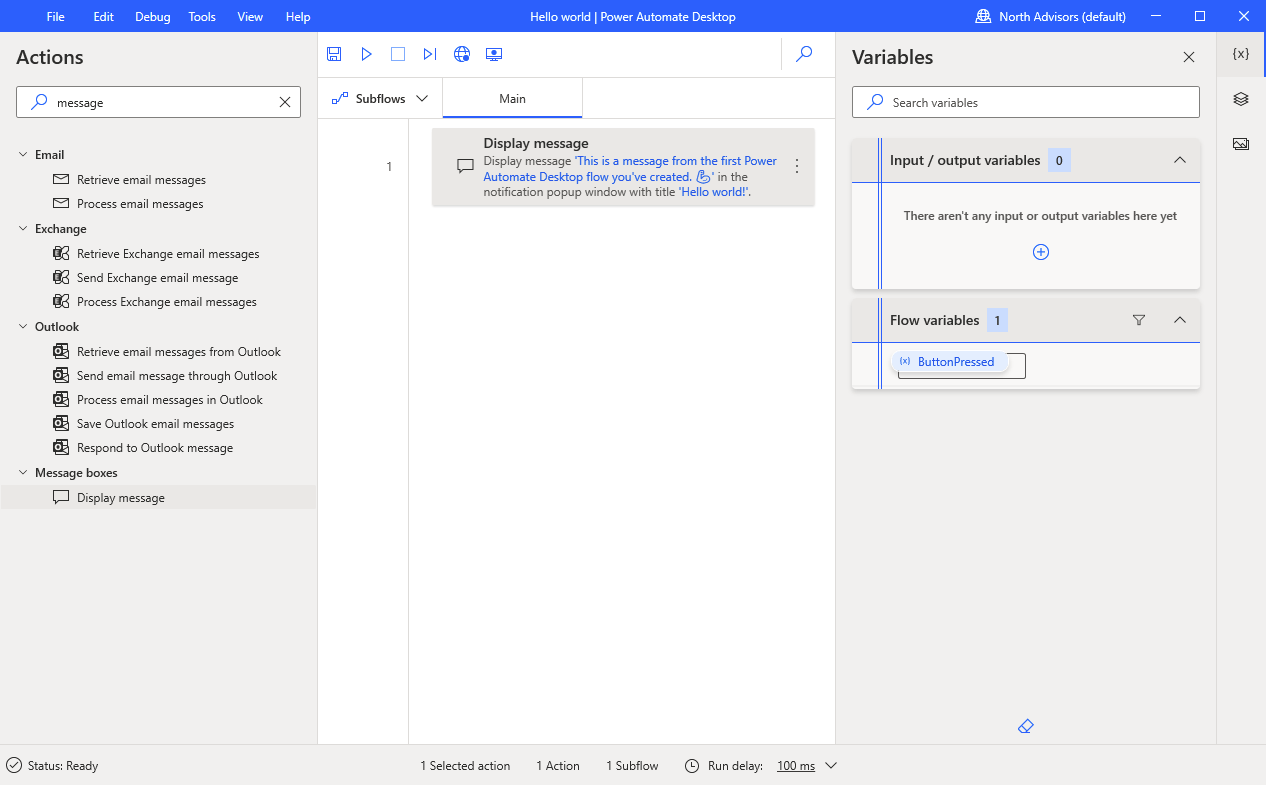Open the Help menu
The width and height of the screenshot is (1266, 785).
click(x=298, y=16)
